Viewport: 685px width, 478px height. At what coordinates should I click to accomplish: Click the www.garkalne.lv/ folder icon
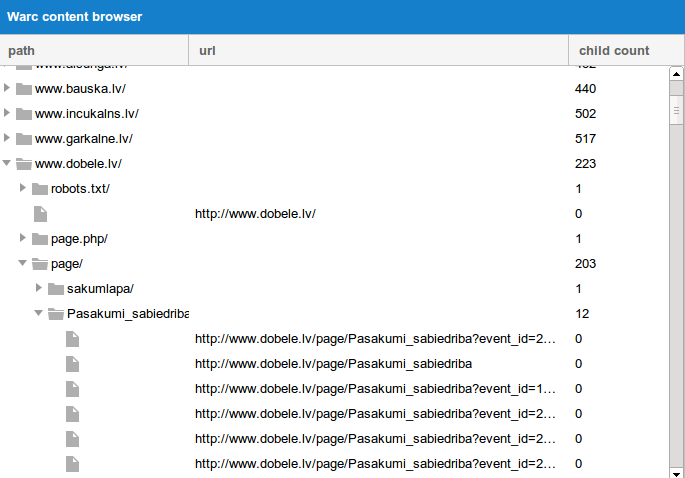point(24,139)
